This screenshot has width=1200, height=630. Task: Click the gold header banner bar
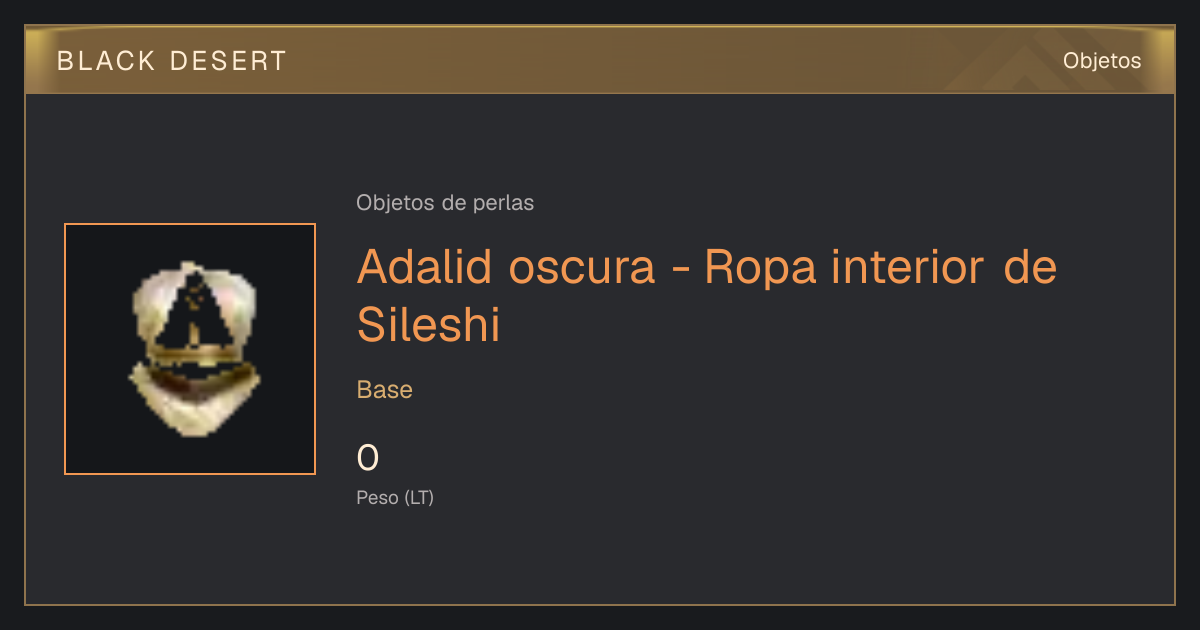[600, 60]
